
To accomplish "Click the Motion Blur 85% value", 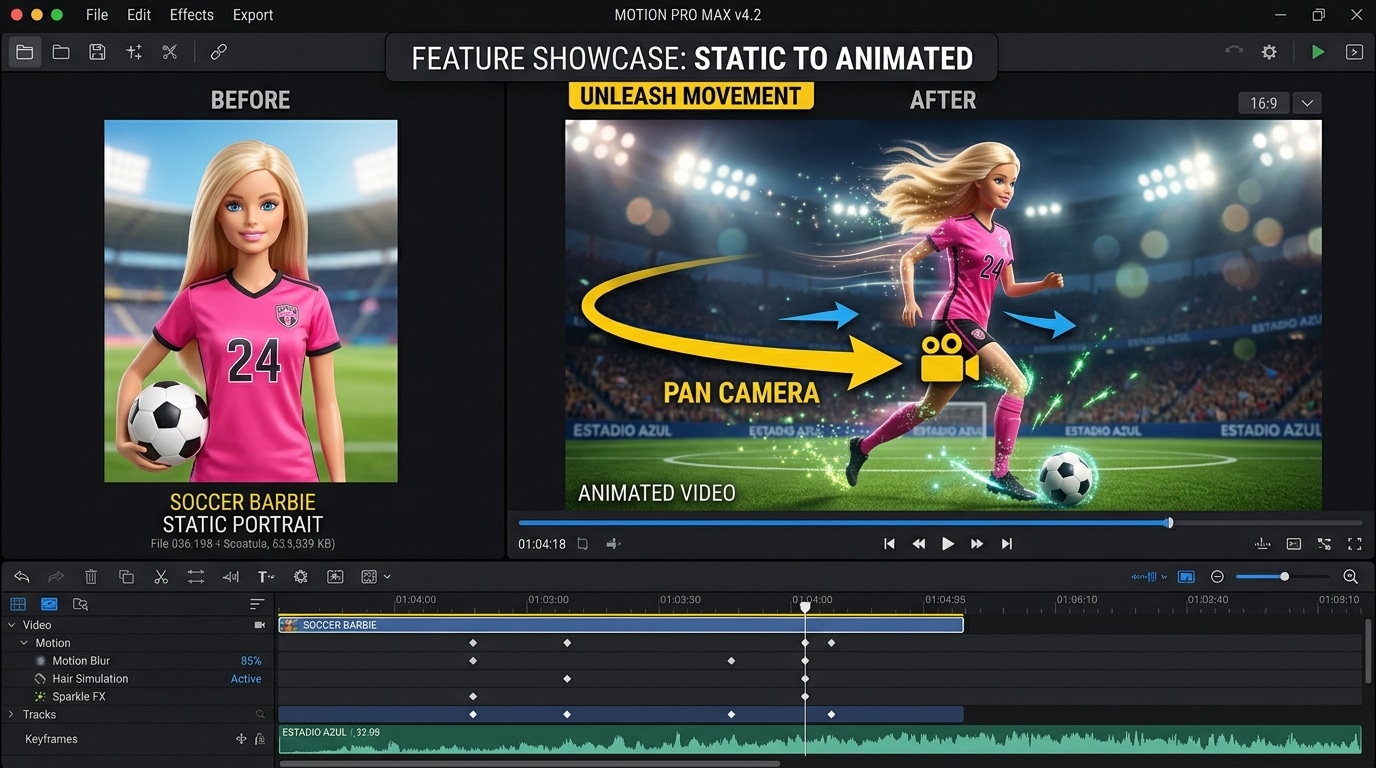I will coord(251,661).
